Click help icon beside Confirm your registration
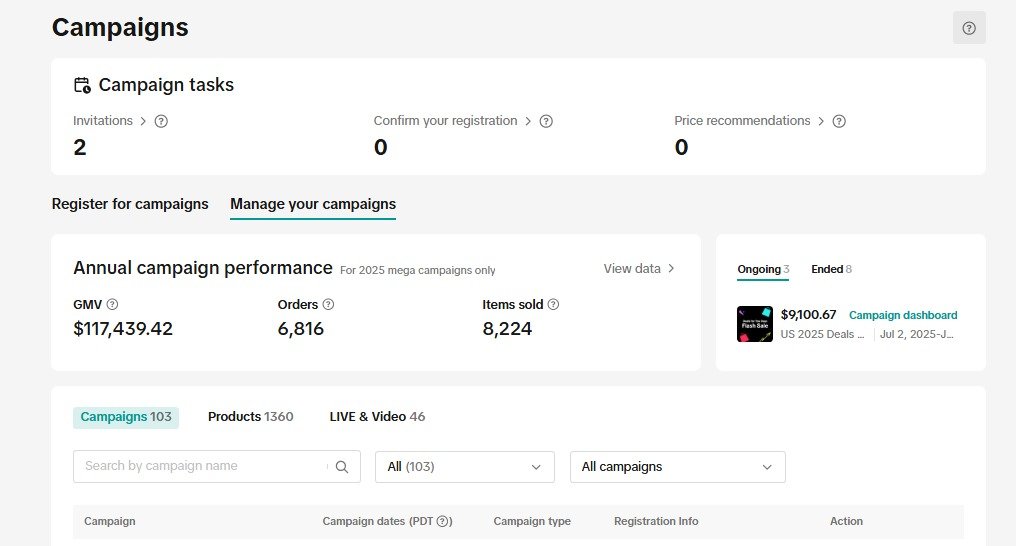1016x546 pixels. (x=546, y=121)
